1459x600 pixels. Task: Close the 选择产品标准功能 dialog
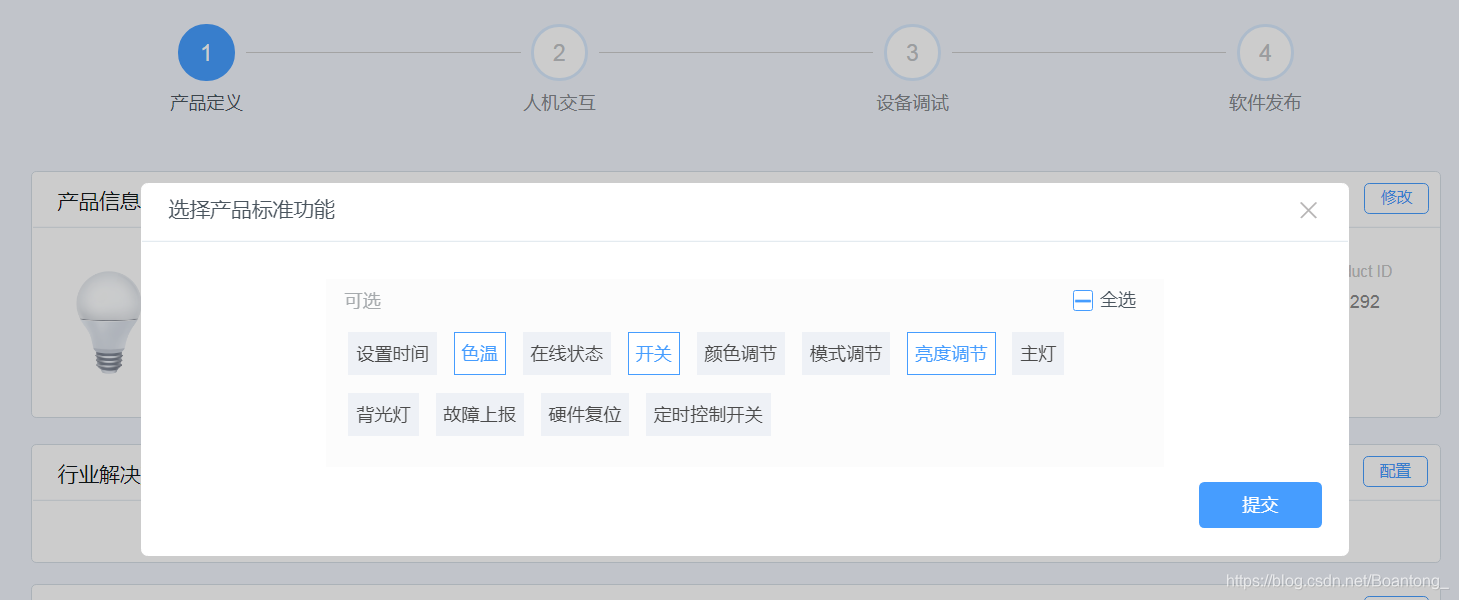(1307, 210)
